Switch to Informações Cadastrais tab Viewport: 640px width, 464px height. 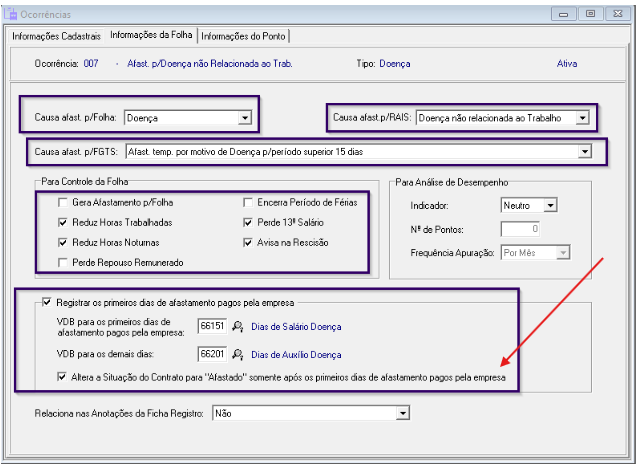pos(56,37)
